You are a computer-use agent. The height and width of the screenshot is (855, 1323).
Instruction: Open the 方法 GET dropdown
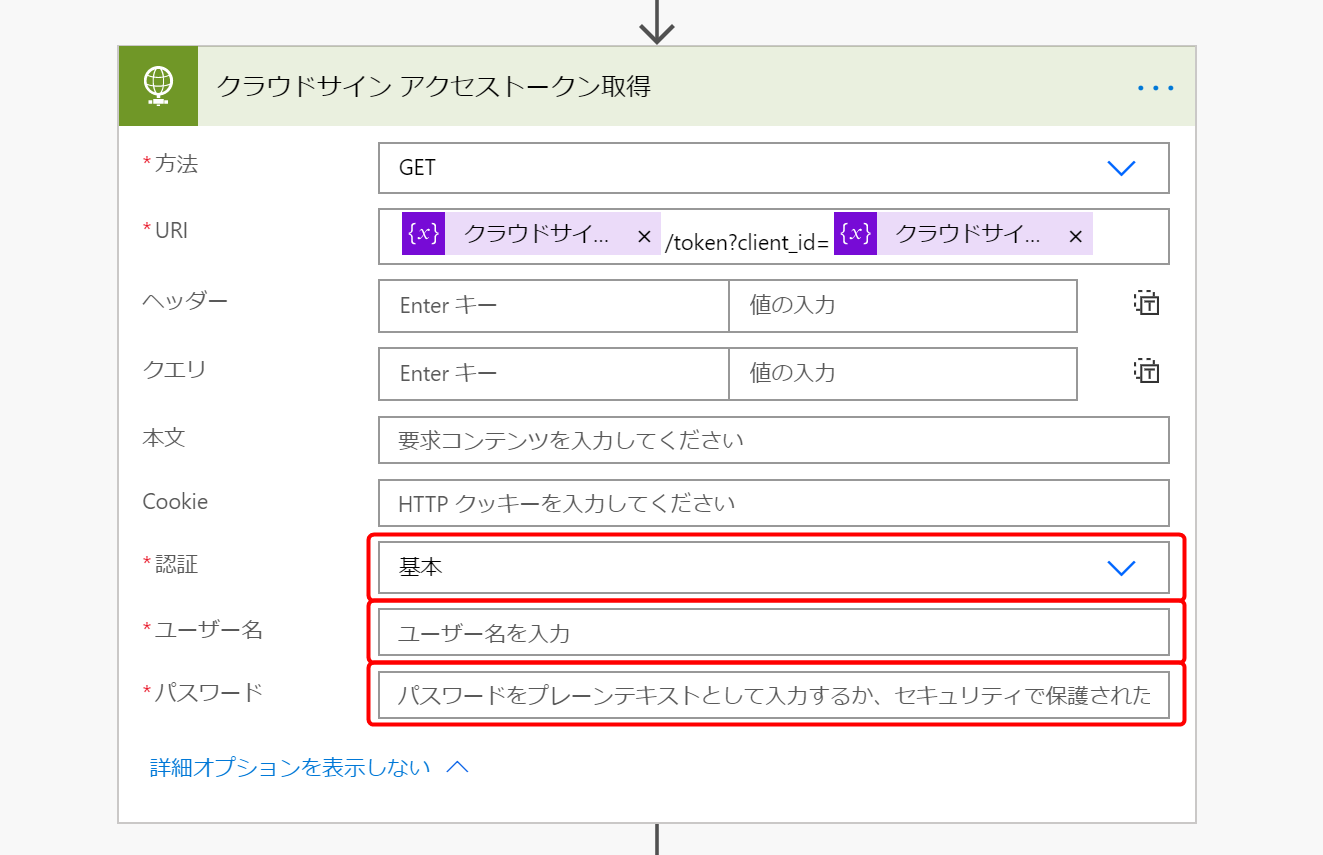773,168
